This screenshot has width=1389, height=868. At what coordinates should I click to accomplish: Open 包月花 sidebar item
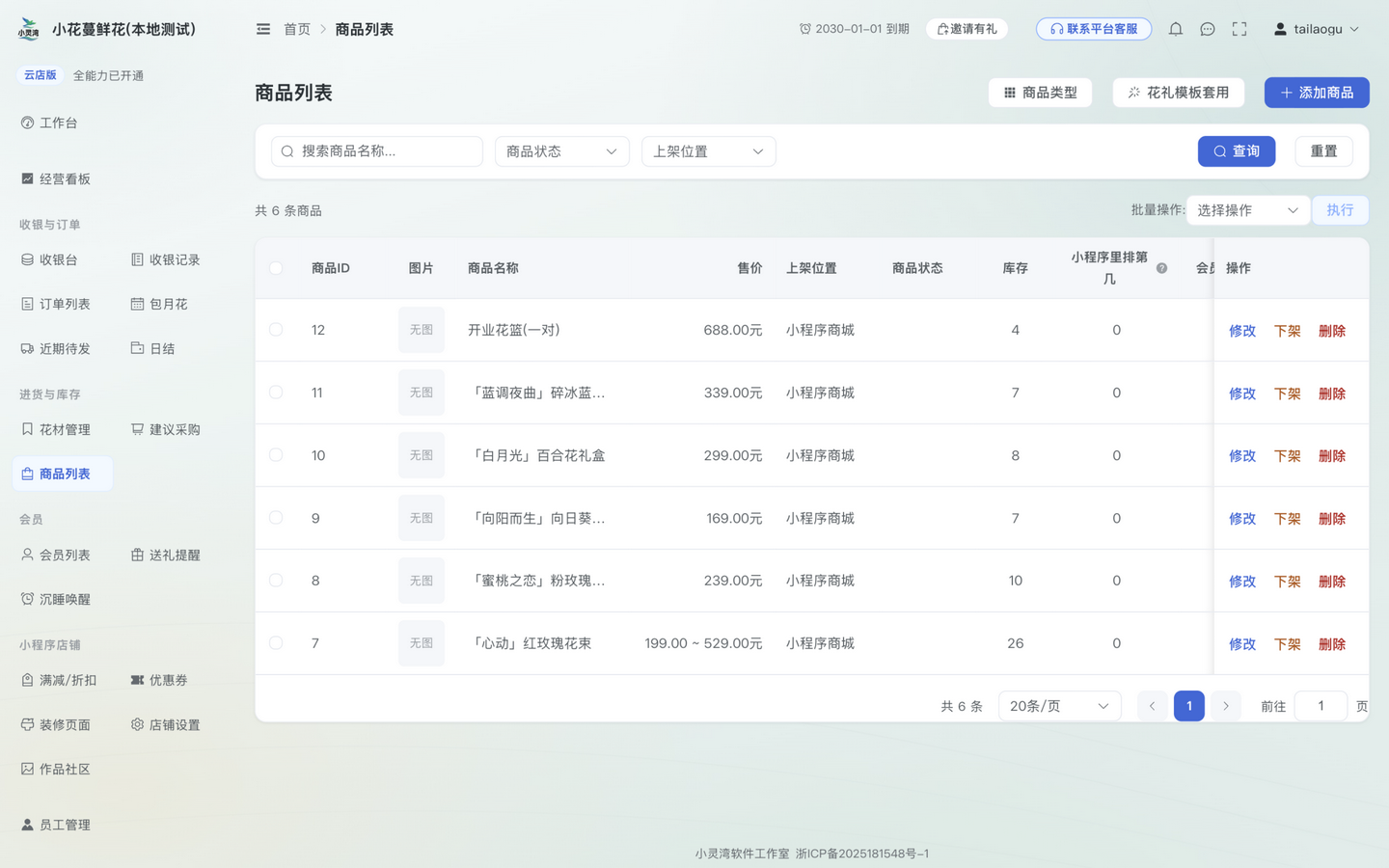(x=159, y=304)
